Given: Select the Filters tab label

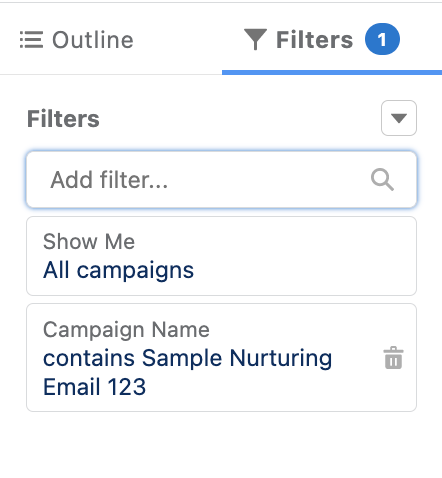Looking at the screenshot, I should click(x=314, y=40).
